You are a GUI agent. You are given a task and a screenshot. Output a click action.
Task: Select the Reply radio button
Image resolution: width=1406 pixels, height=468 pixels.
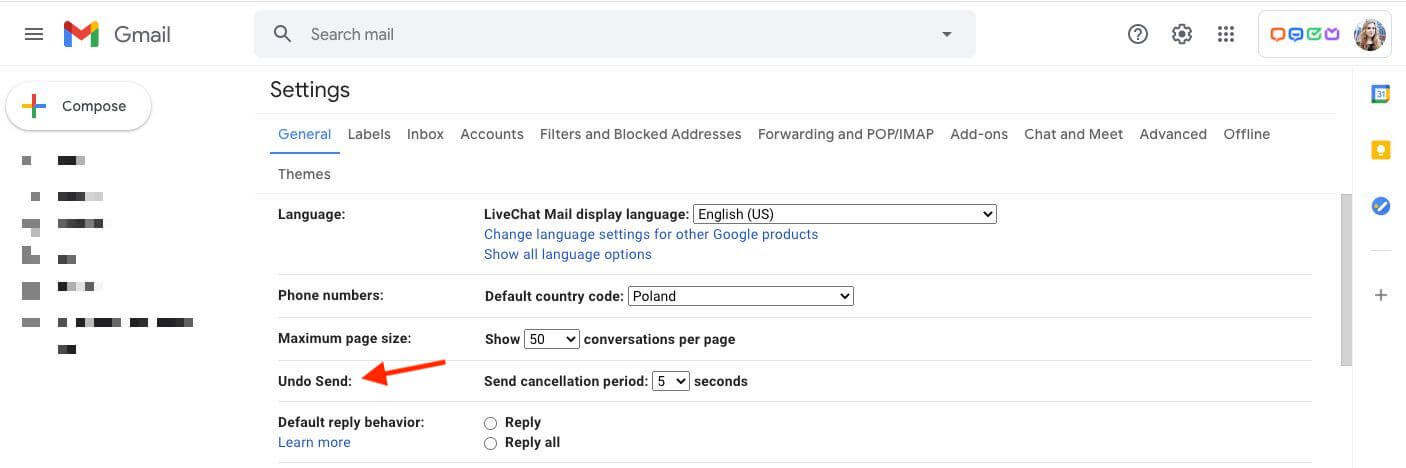[490, 423]
